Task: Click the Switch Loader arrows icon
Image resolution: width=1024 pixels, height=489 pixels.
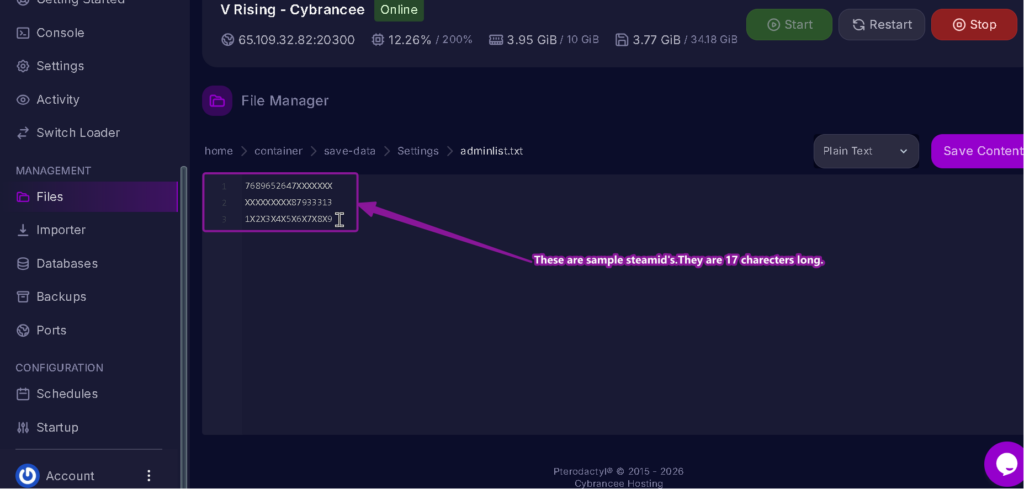Action: coord(23,133)
